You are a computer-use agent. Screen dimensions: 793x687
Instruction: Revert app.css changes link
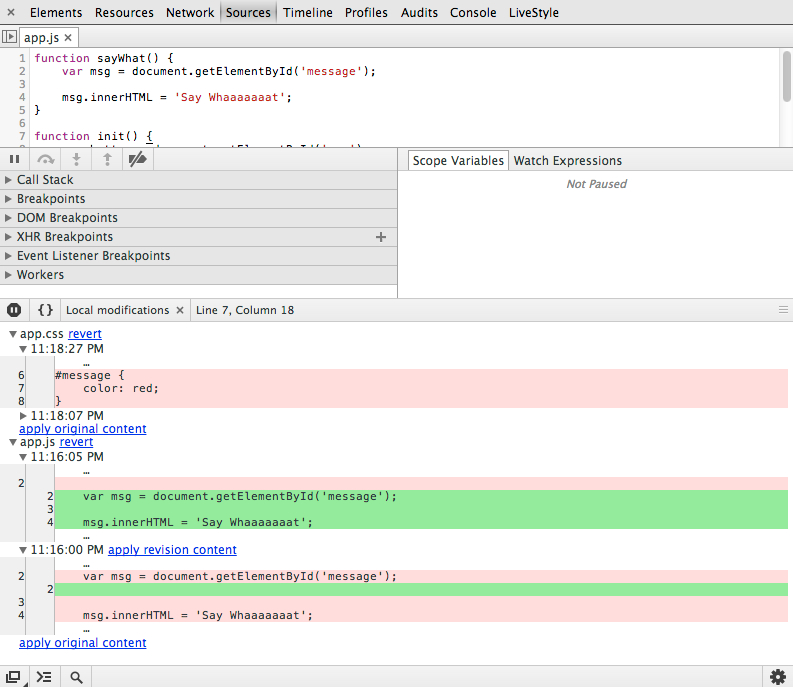pos(85,334)
